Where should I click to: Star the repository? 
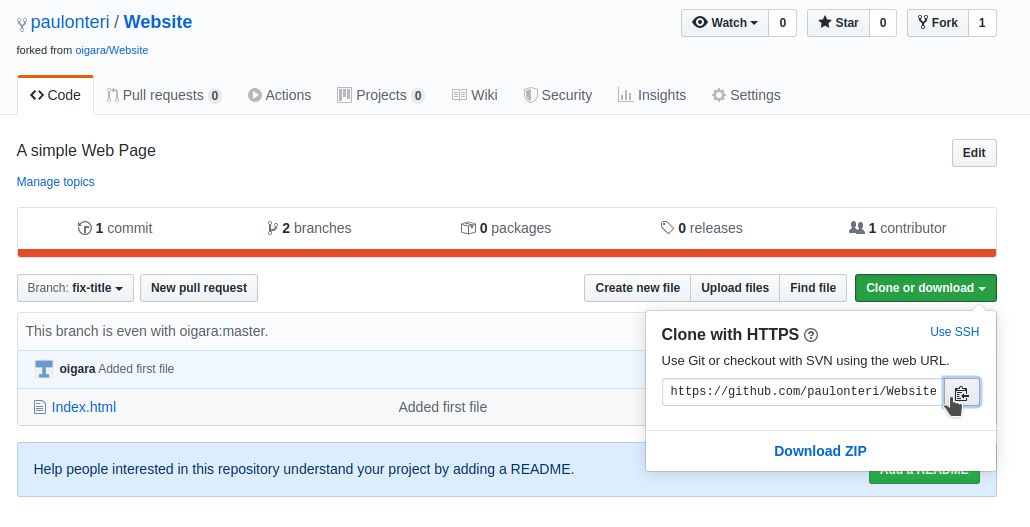(x=838, y=23)
